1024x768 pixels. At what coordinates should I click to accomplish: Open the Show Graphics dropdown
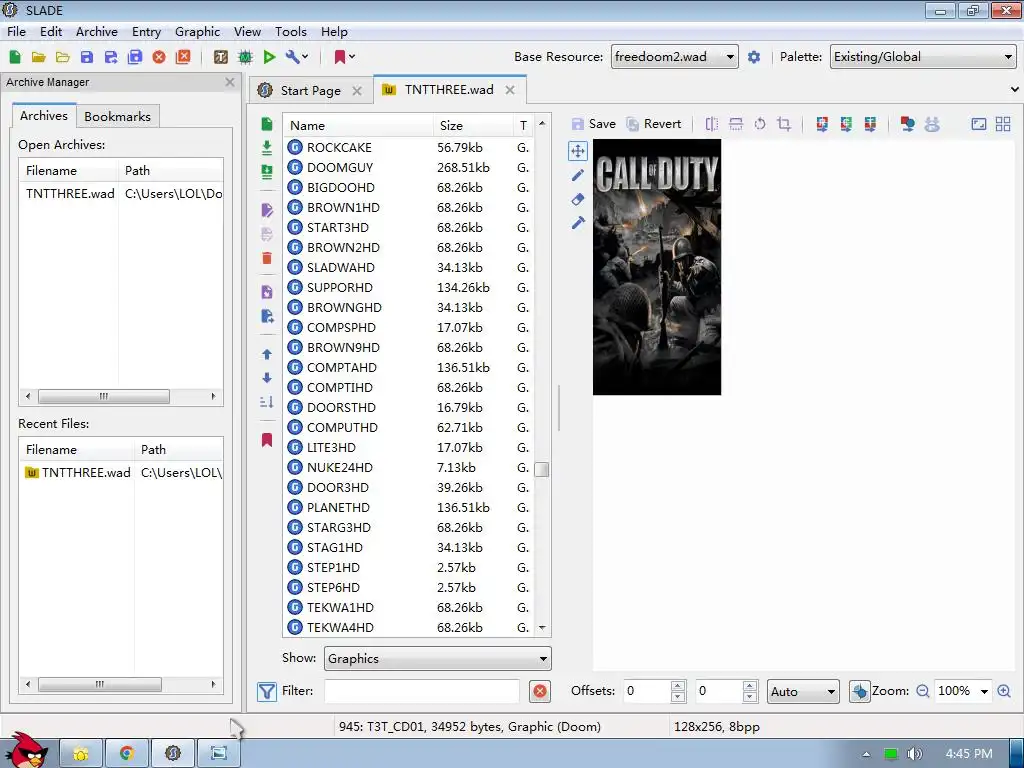coord(438,658)
